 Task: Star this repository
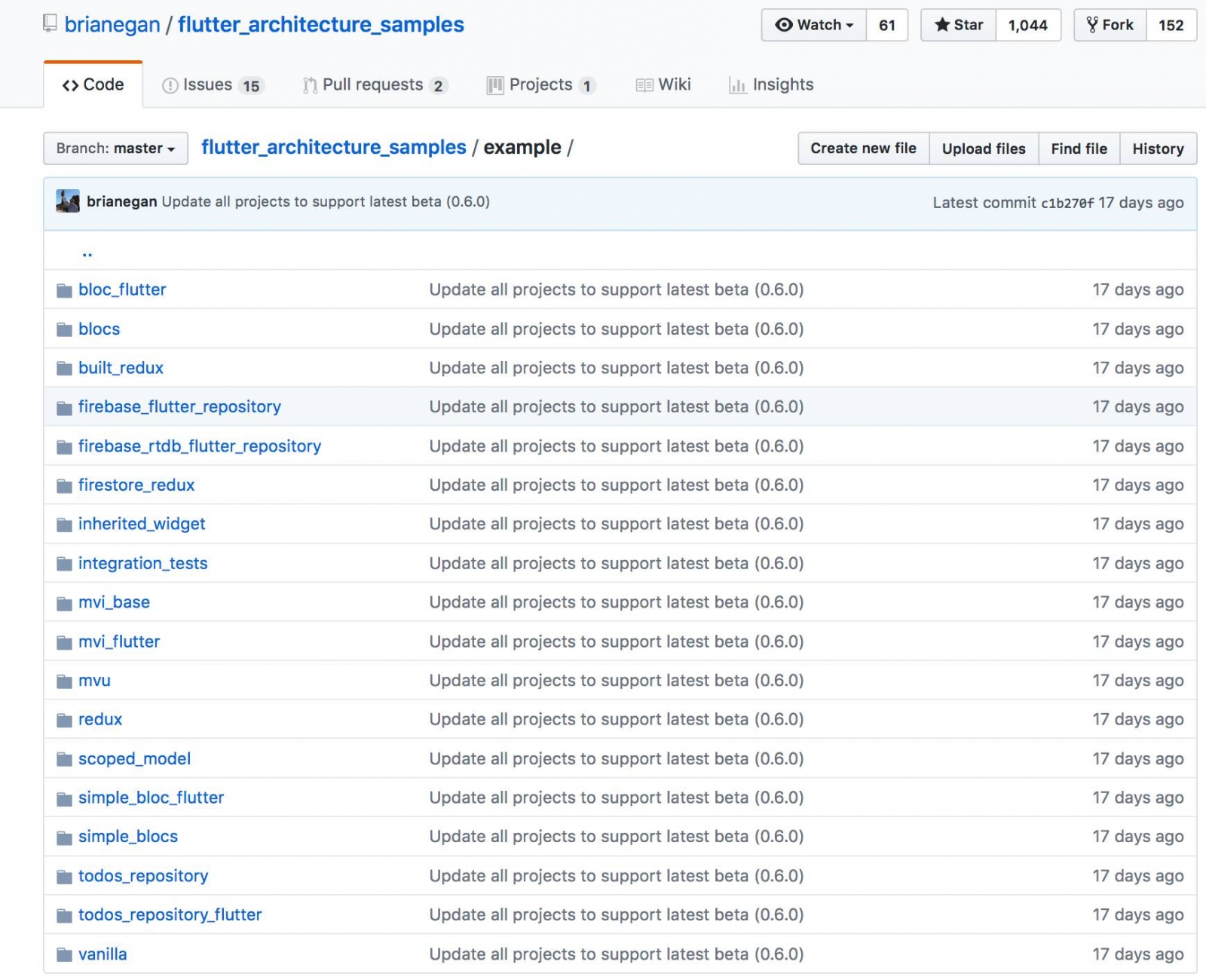(x=959, y=25)
